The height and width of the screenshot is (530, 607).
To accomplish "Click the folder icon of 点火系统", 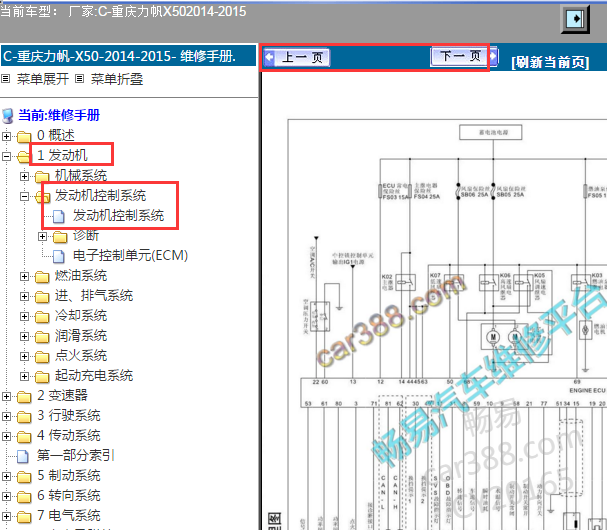I will pos(42,357).
